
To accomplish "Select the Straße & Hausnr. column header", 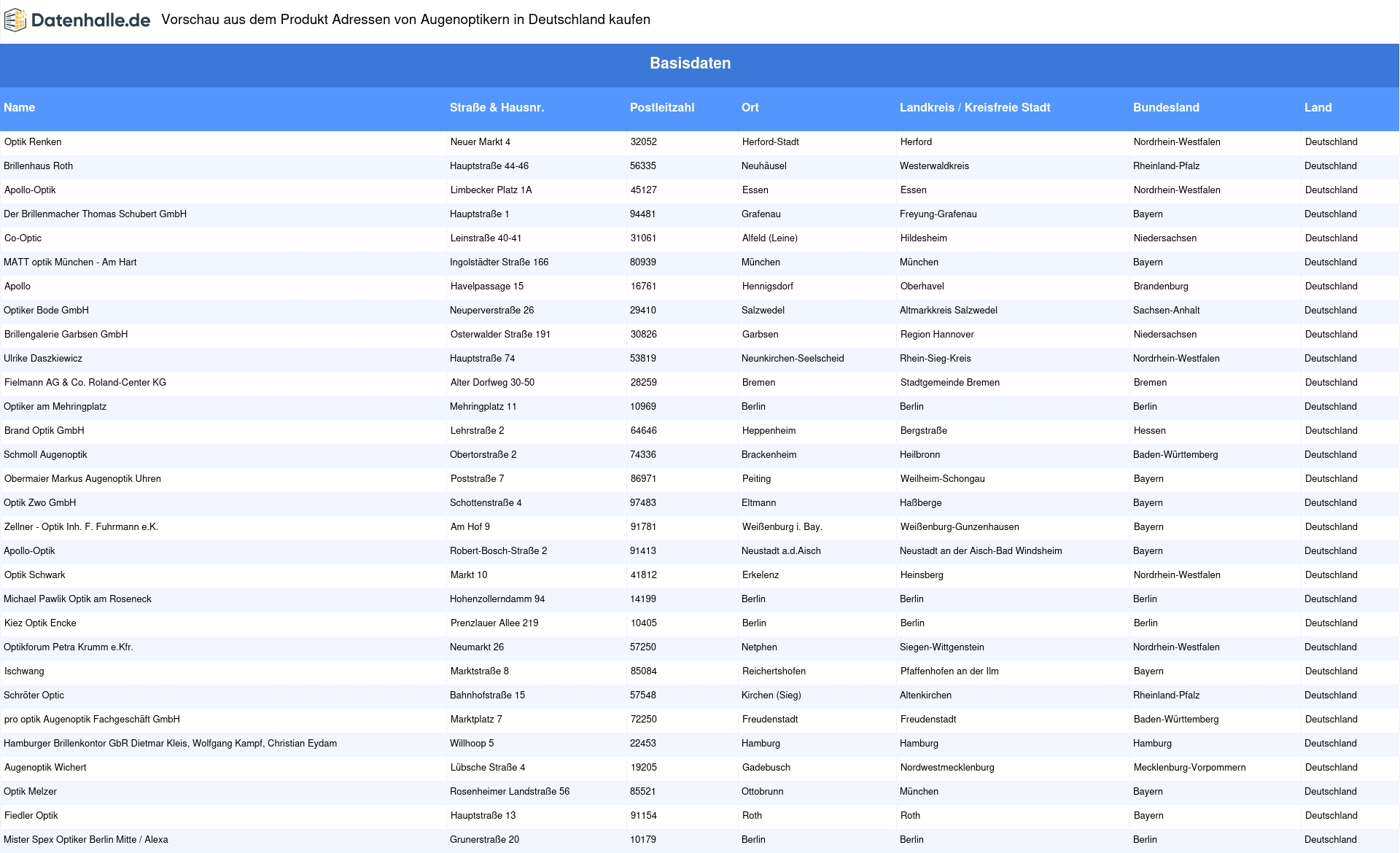I will (497, 107).
